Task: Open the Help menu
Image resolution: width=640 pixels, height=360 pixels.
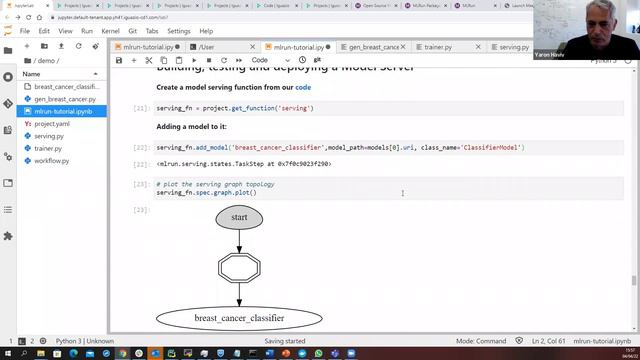Action: (x=206, y=31)
